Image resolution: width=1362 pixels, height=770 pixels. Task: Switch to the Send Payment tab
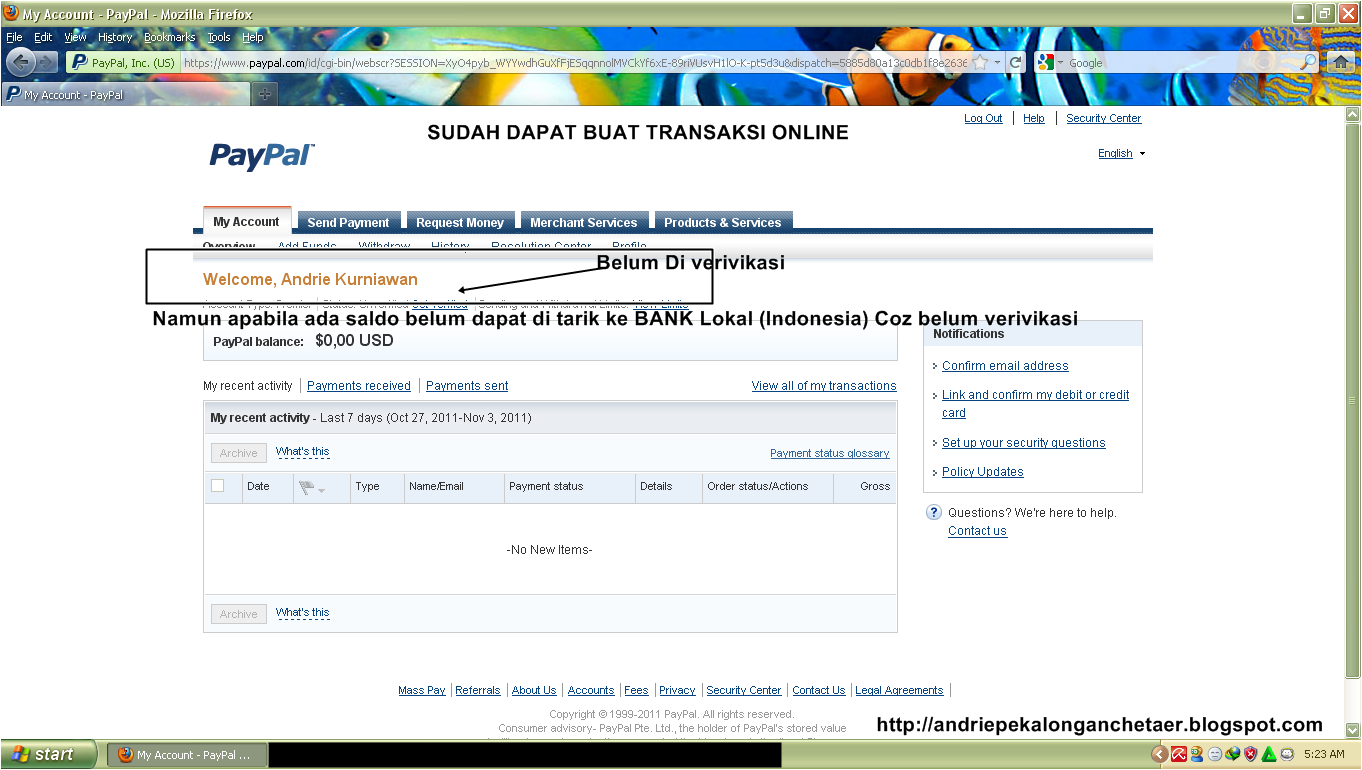click(348, 222)
